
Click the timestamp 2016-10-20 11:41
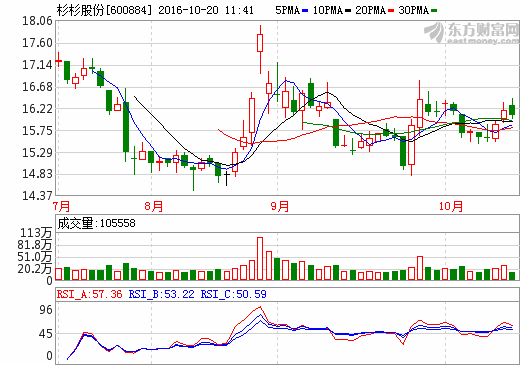pyautogui.click(x=206, y=10)
